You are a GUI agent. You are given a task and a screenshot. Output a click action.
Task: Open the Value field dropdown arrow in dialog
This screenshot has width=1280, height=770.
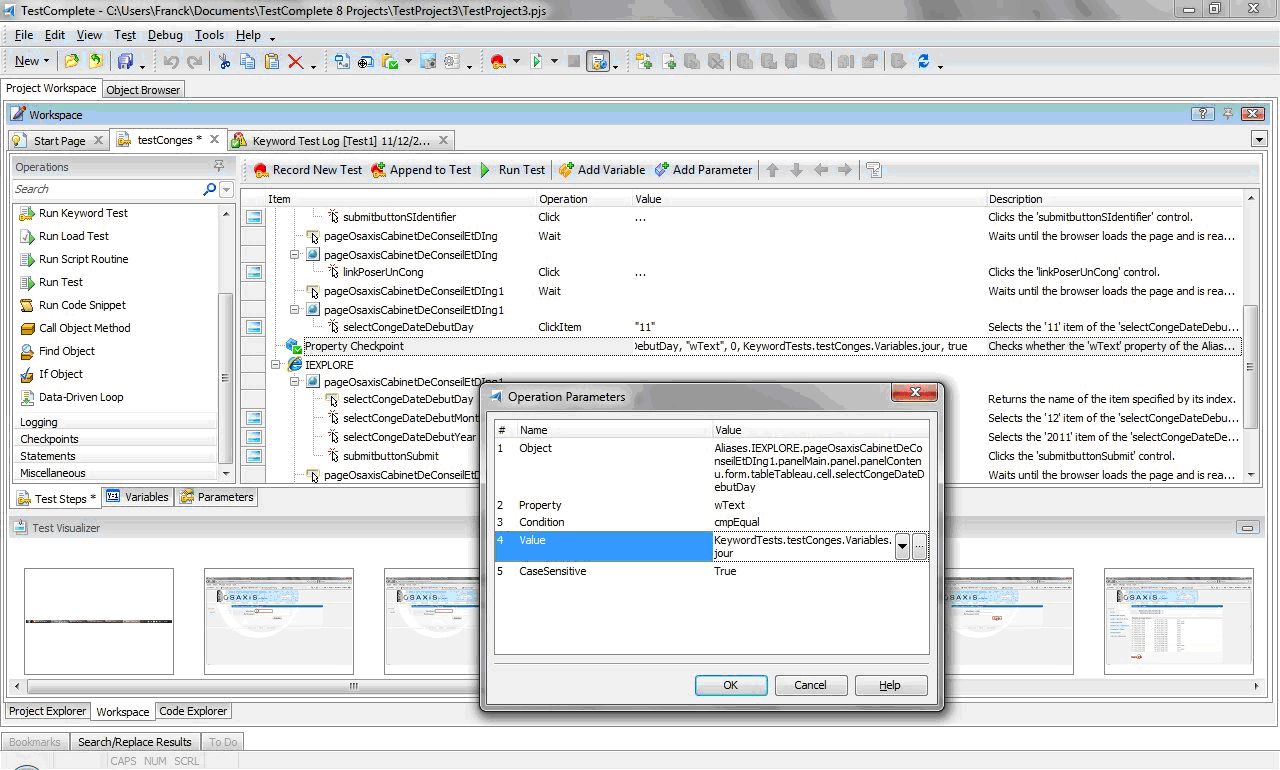(x=902, y=546)
